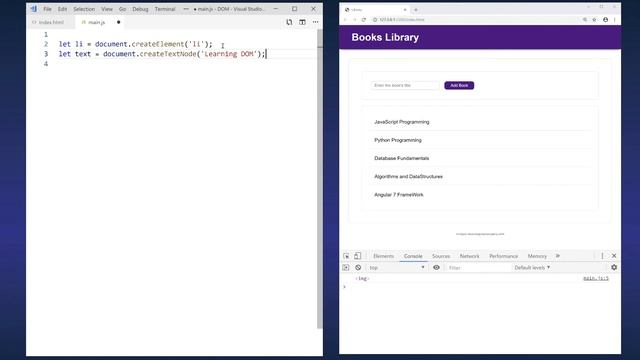Open the Selection menu in VS Code
640x360 pixels.
(x=84, y=9)
